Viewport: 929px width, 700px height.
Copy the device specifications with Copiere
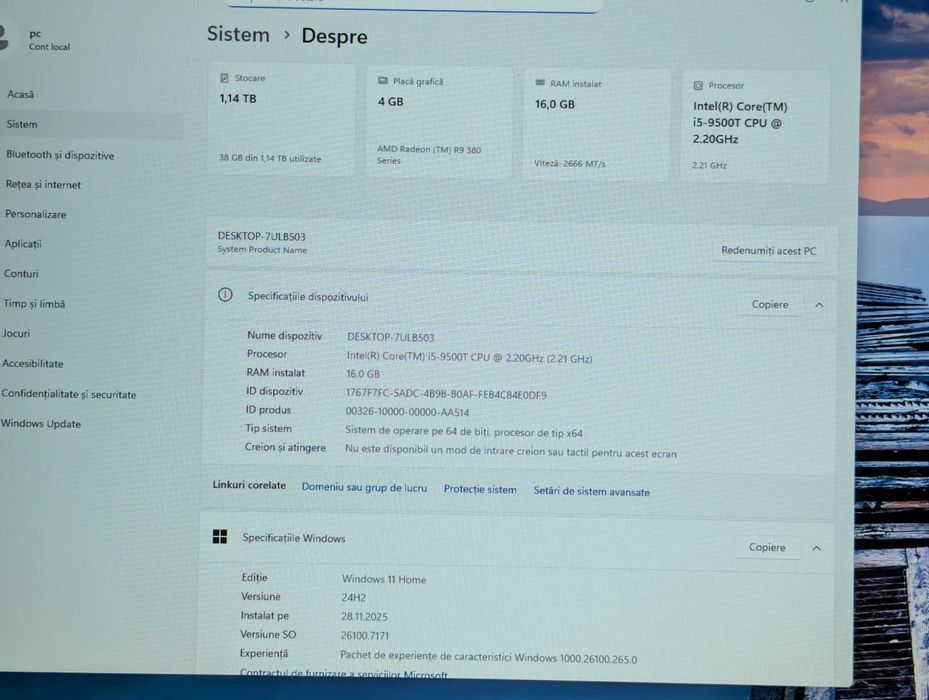click(x=770, y=305)
